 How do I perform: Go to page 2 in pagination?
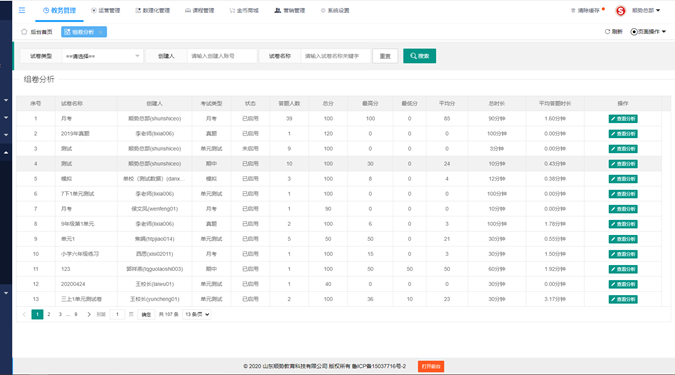[49, 314]
